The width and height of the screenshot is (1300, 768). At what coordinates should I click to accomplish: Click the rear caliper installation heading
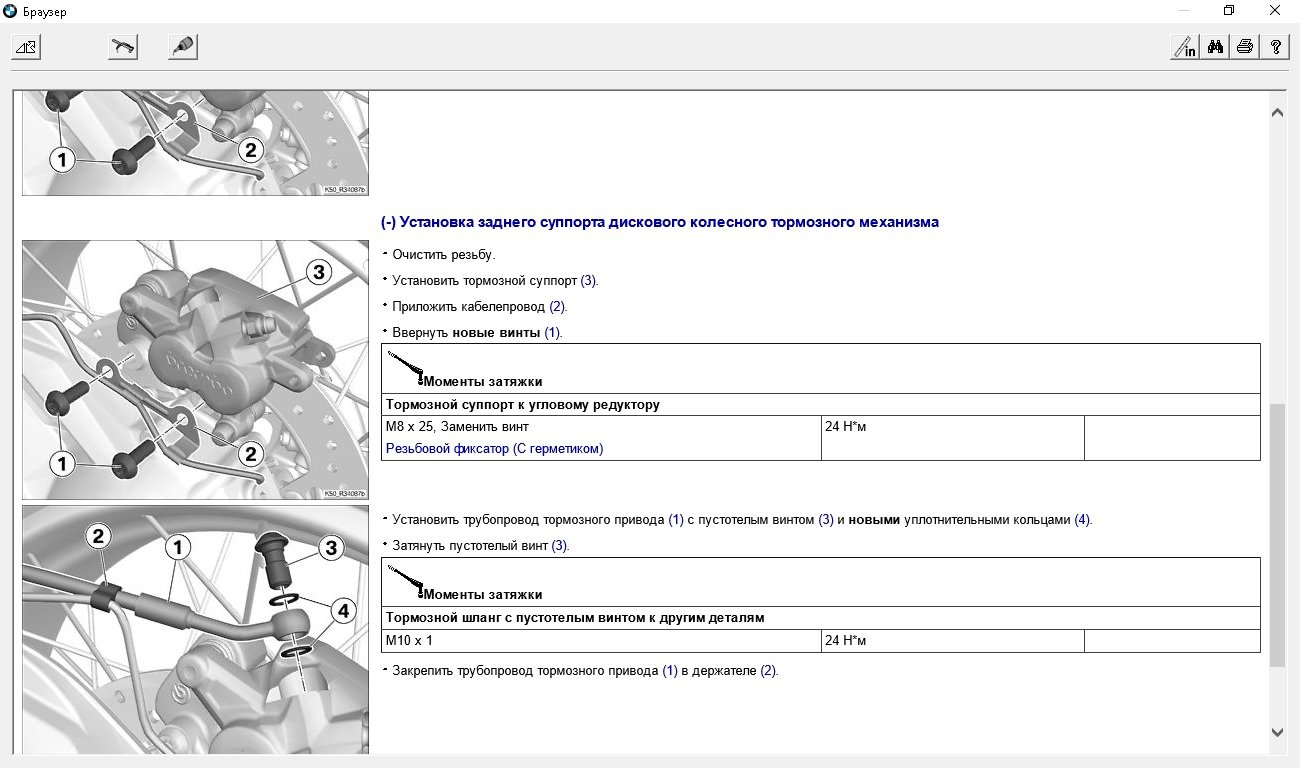point(660,222)
